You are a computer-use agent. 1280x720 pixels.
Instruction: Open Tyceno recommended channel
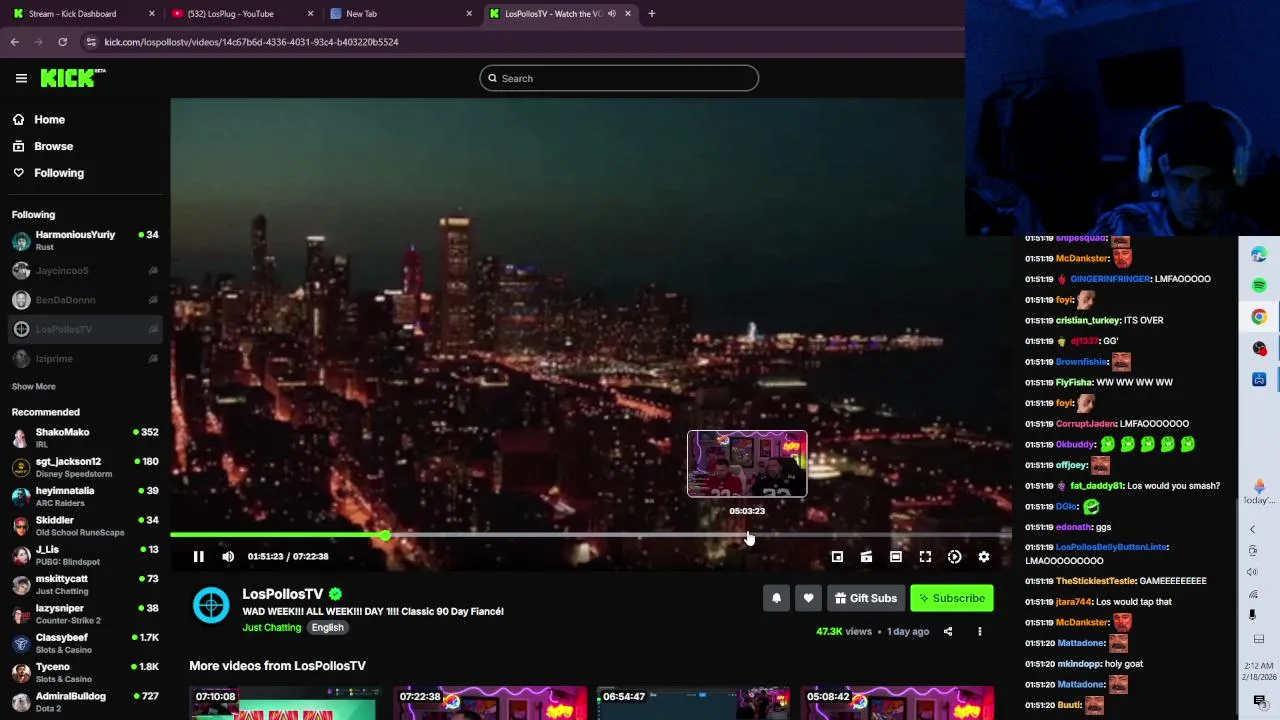tap(85, 672)
